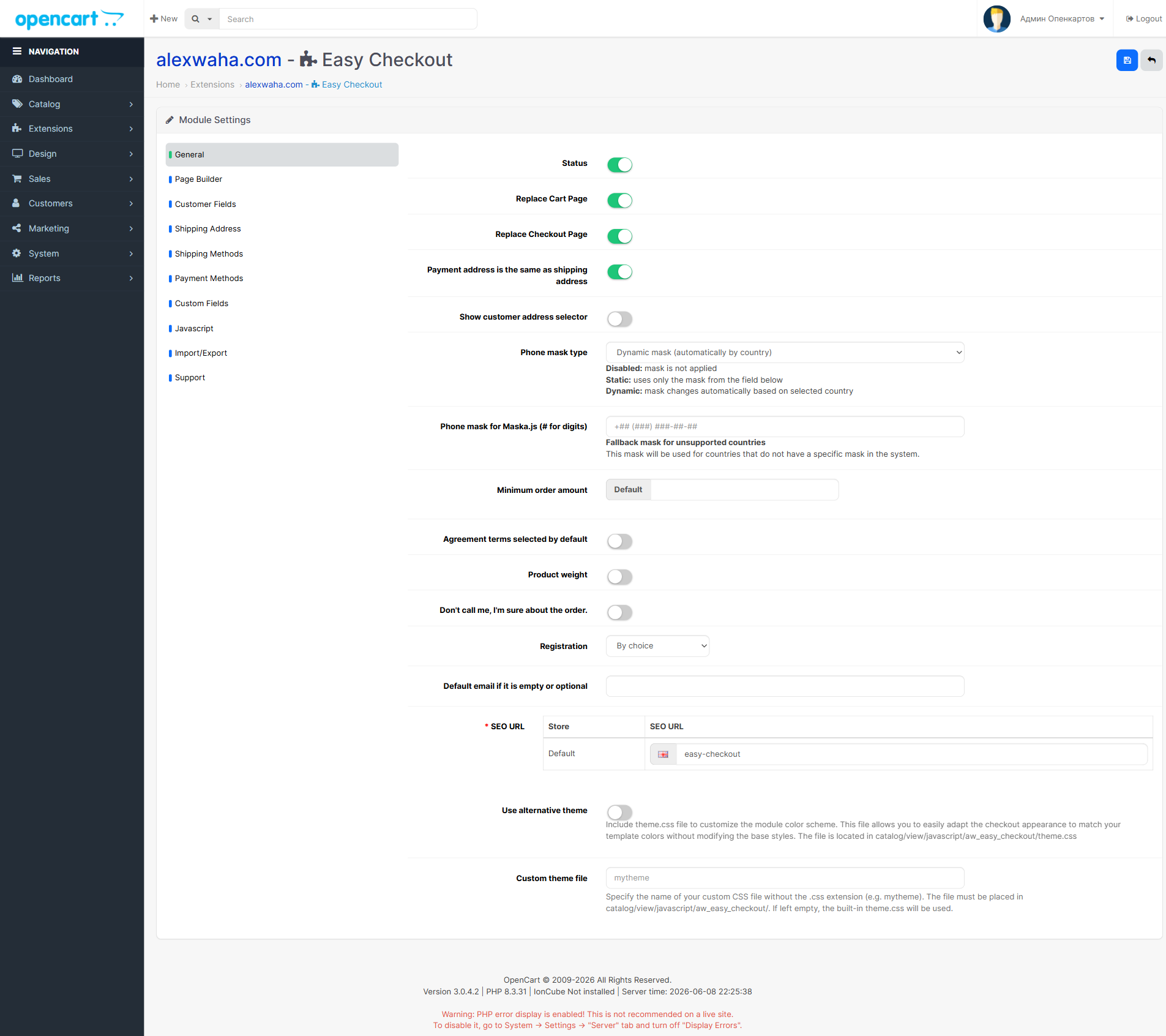The height and width of the screenshot is (1036, 1166).
Task: Click the Catalog tags icon
Action: (x=17, y=104)
